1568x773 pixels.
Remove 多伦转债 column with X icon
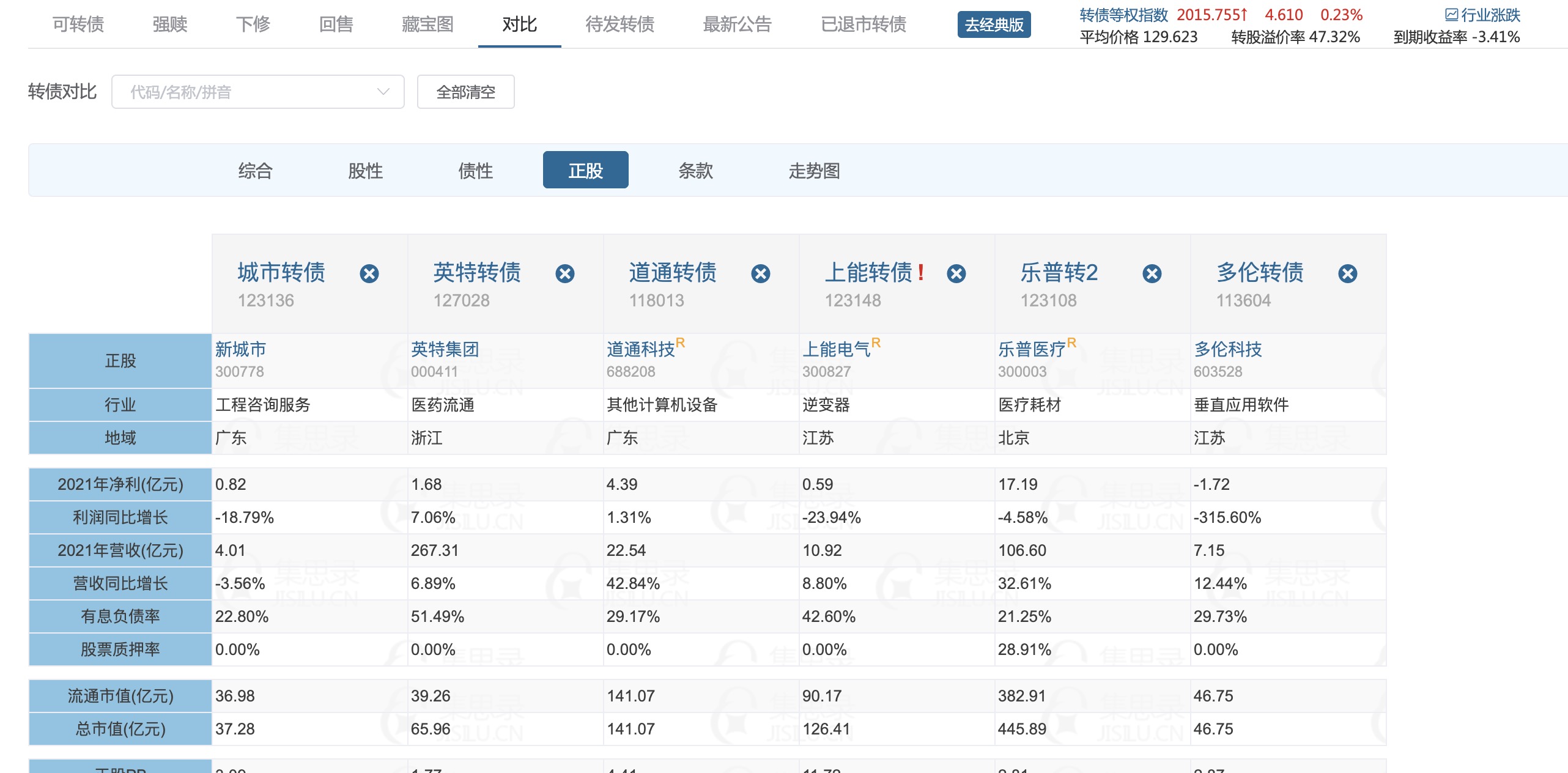1348,273
